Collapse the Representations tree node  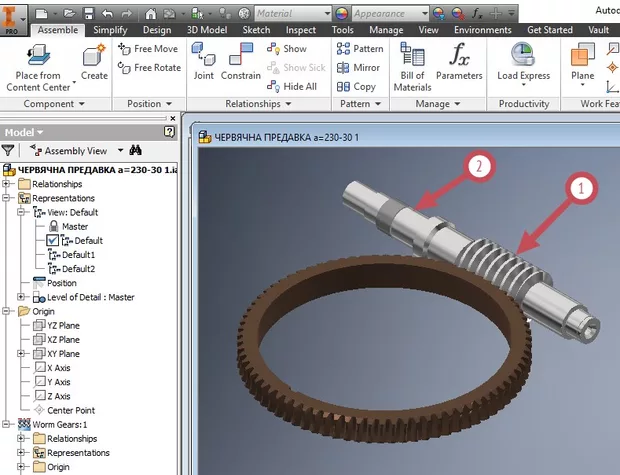coord(8,198)
